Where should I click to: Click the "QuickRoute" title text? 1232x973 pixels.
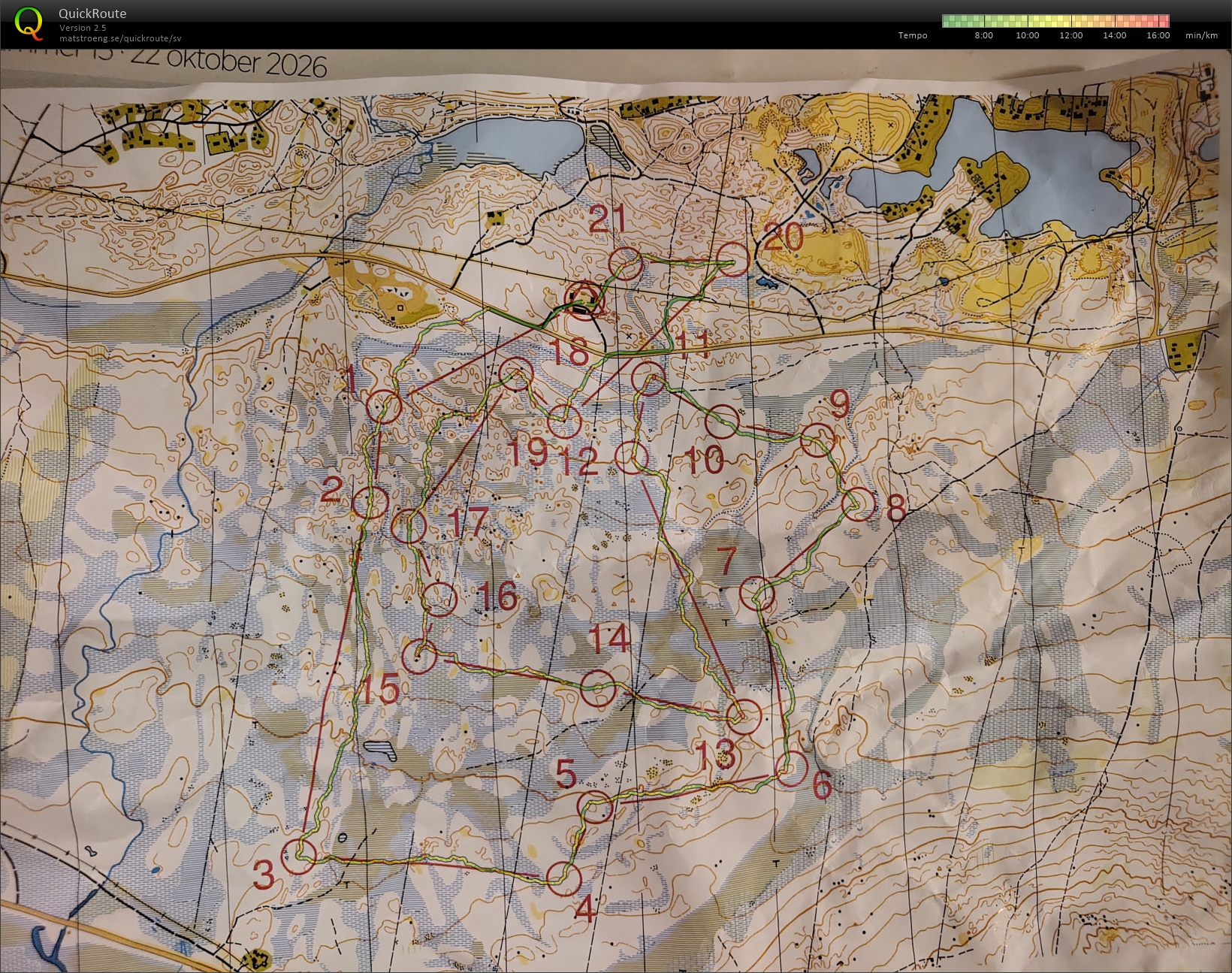pos(92,14)
